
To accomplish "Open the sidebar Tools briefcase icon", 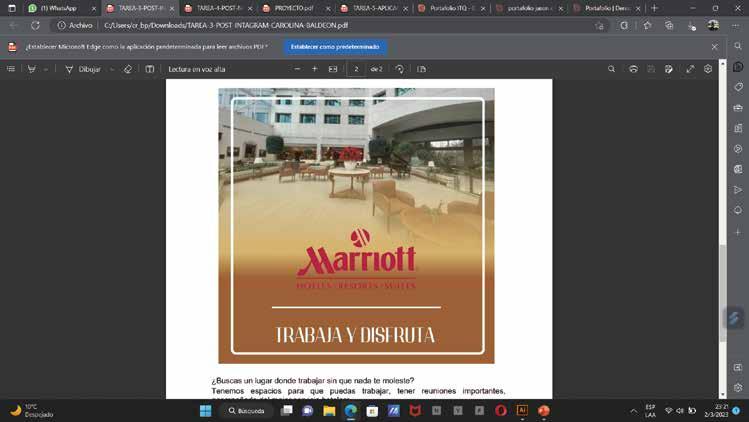I will [x=738, y=108].
